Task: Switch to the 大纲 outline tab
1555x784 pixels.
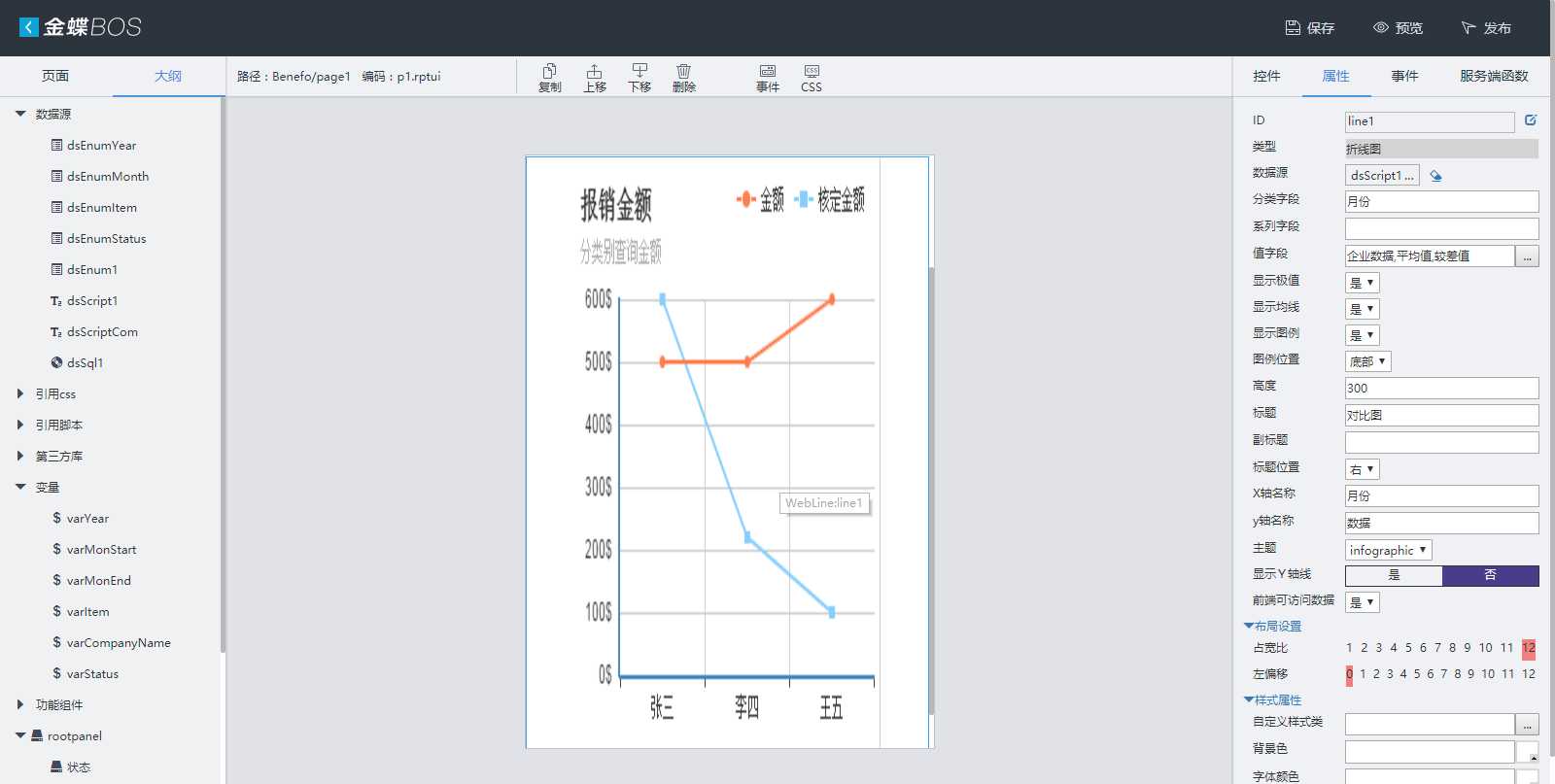Action: click(x=168, y=76)
